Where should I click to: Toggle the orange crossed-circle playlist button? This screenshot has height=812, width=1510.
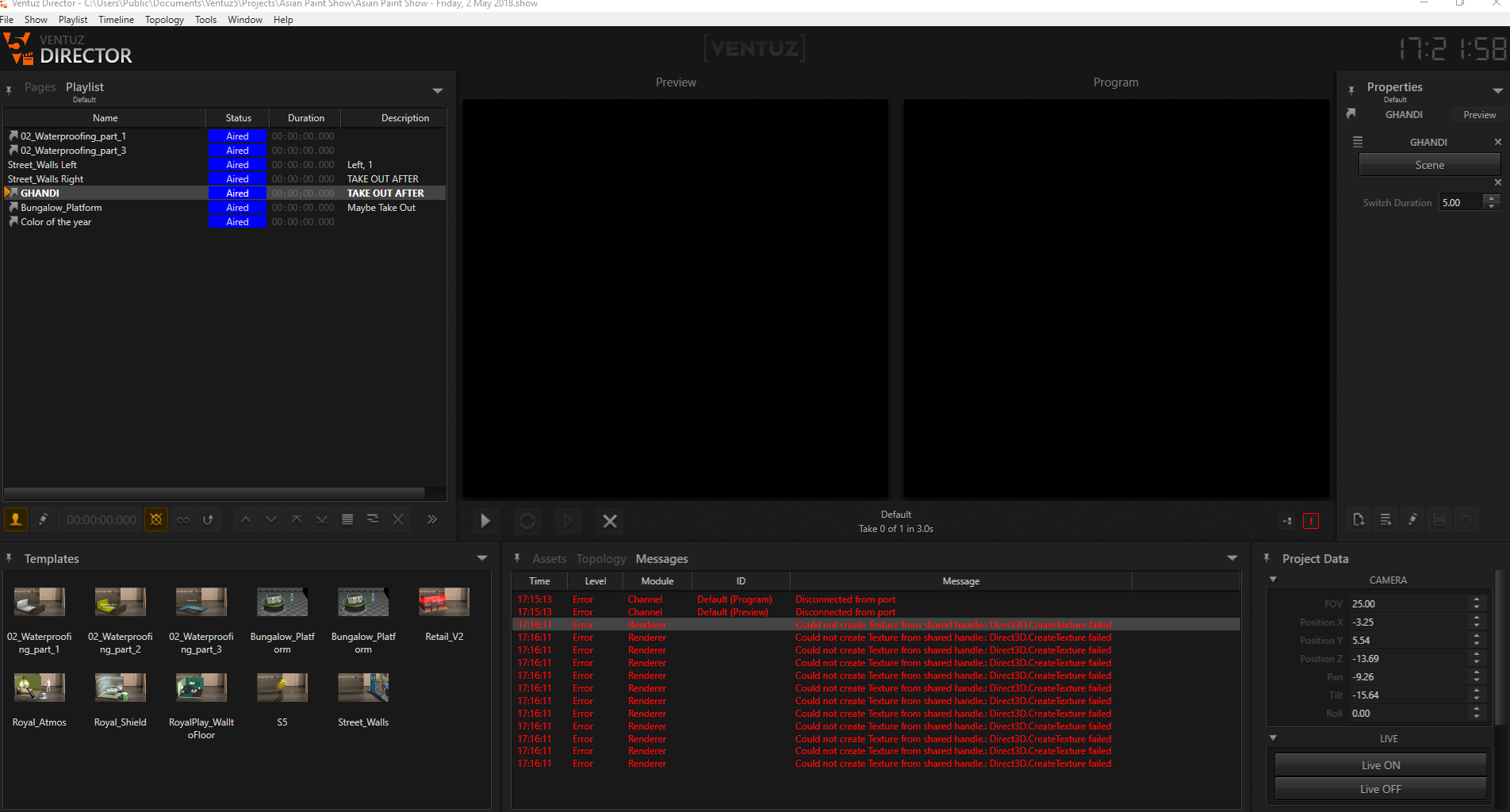(x=156, y=519)
